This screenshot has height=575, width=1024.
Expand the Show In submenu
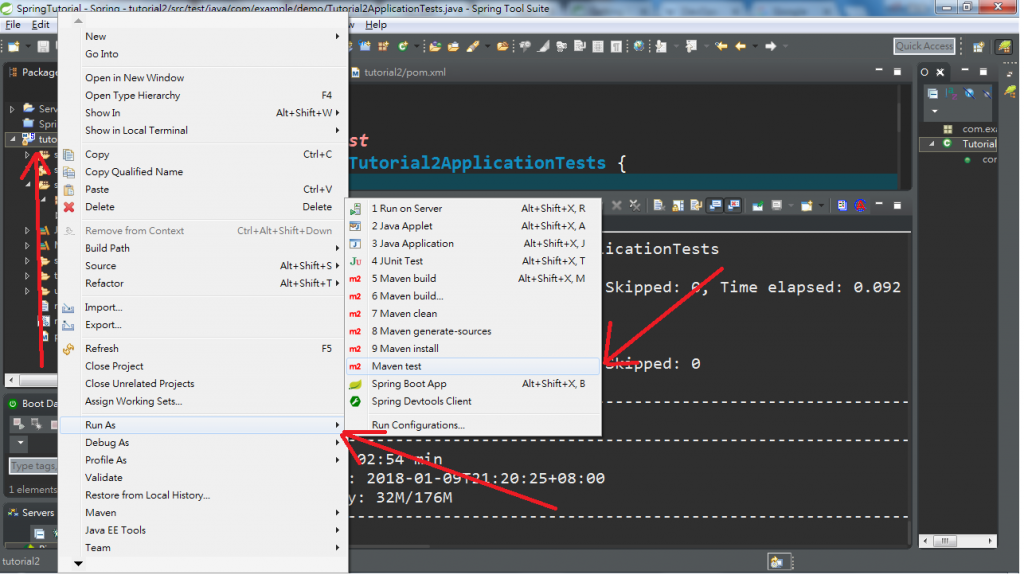203,113
